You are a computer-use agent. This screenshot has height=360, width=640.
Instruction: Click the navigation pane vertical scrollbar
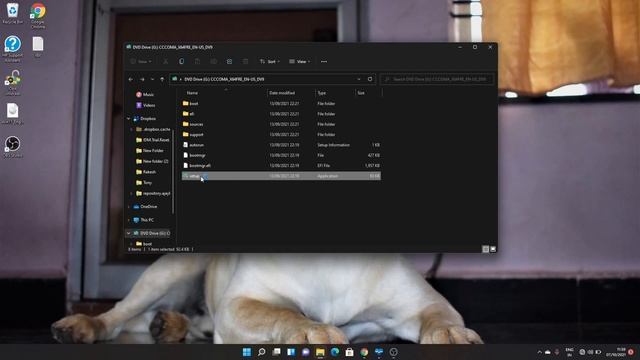[x=173, y=171]
